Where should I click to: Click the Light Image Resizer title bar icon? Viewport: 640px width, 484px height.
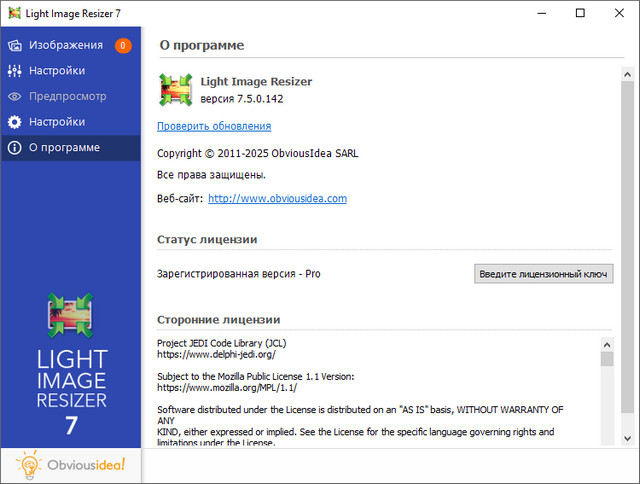click(15, 13)
